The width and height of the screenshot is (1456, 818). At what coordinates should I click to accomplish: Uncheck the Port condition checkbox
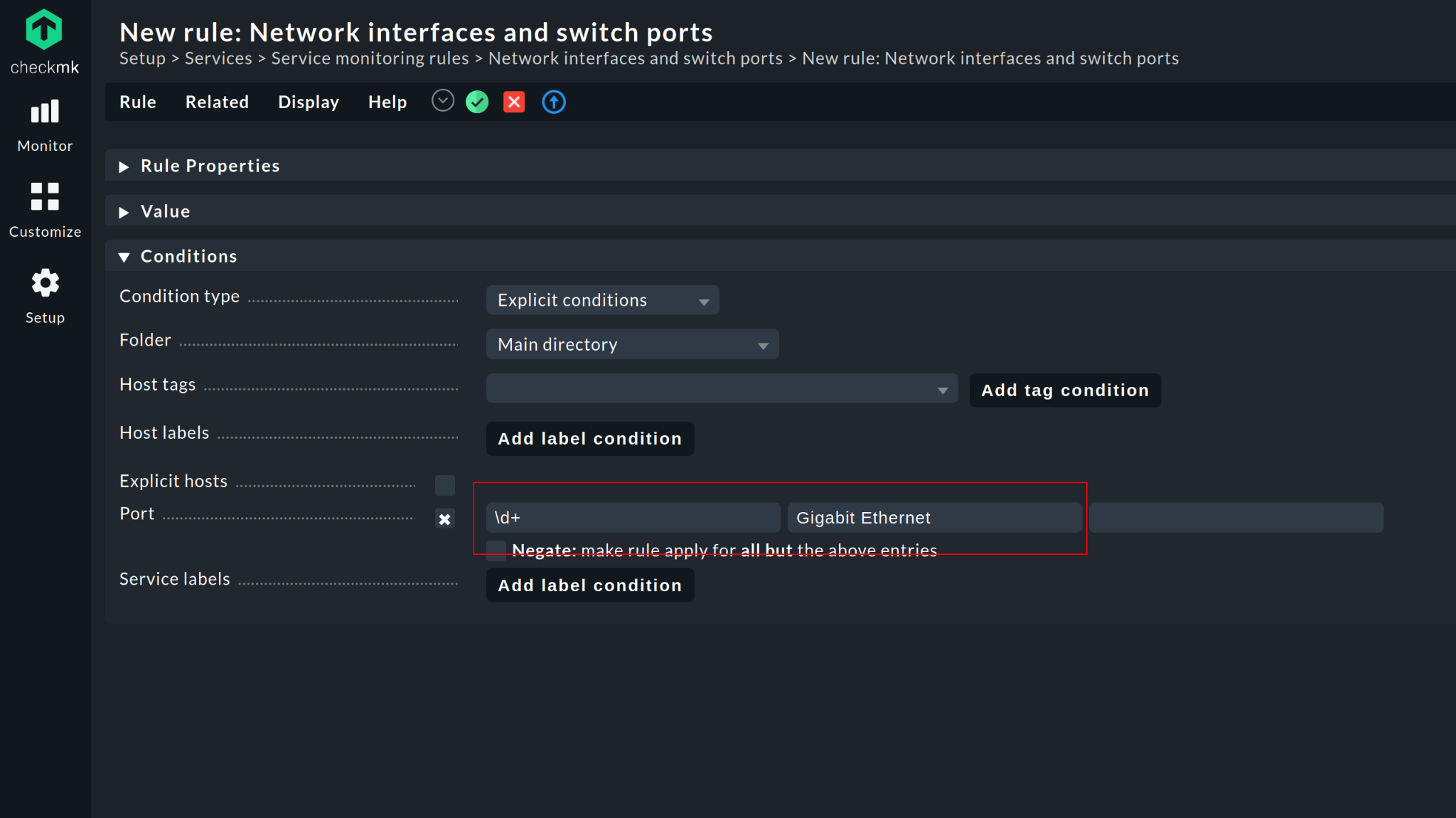pyautogui.click(x=445, y=519)
